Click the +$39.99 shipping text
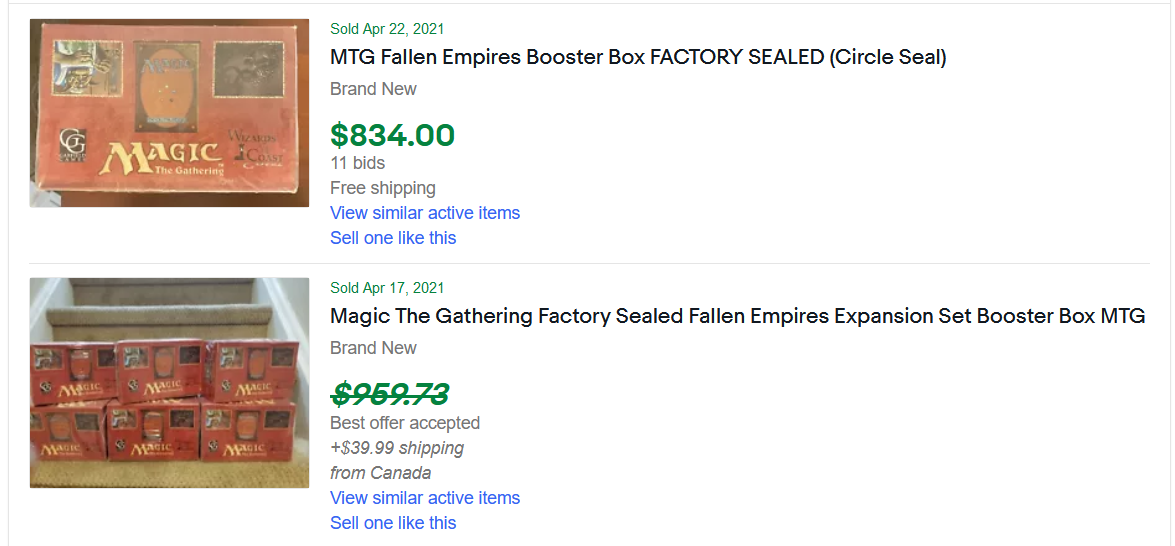Screen dimensions: 1175x546 pyautogui.click(x=397, y=448)
